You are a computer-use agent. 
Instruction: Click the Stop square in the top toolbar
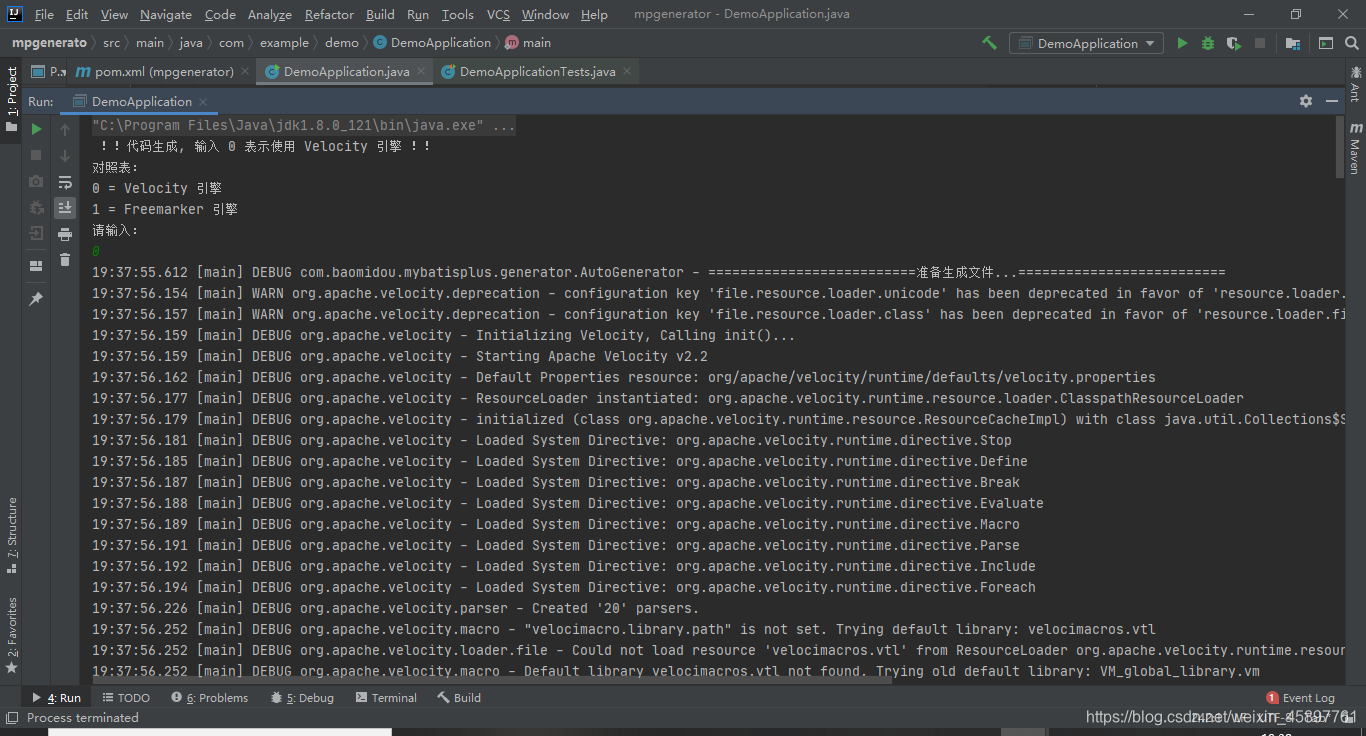point(1260,43)
